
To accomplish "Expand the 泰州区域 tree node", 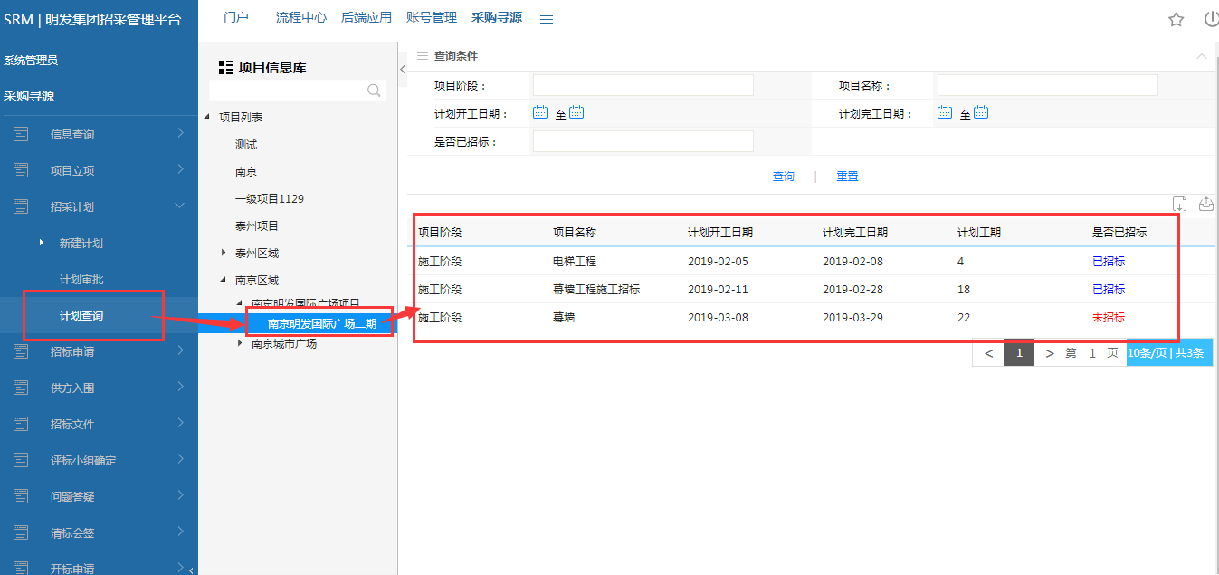I will tap(223, 253).
